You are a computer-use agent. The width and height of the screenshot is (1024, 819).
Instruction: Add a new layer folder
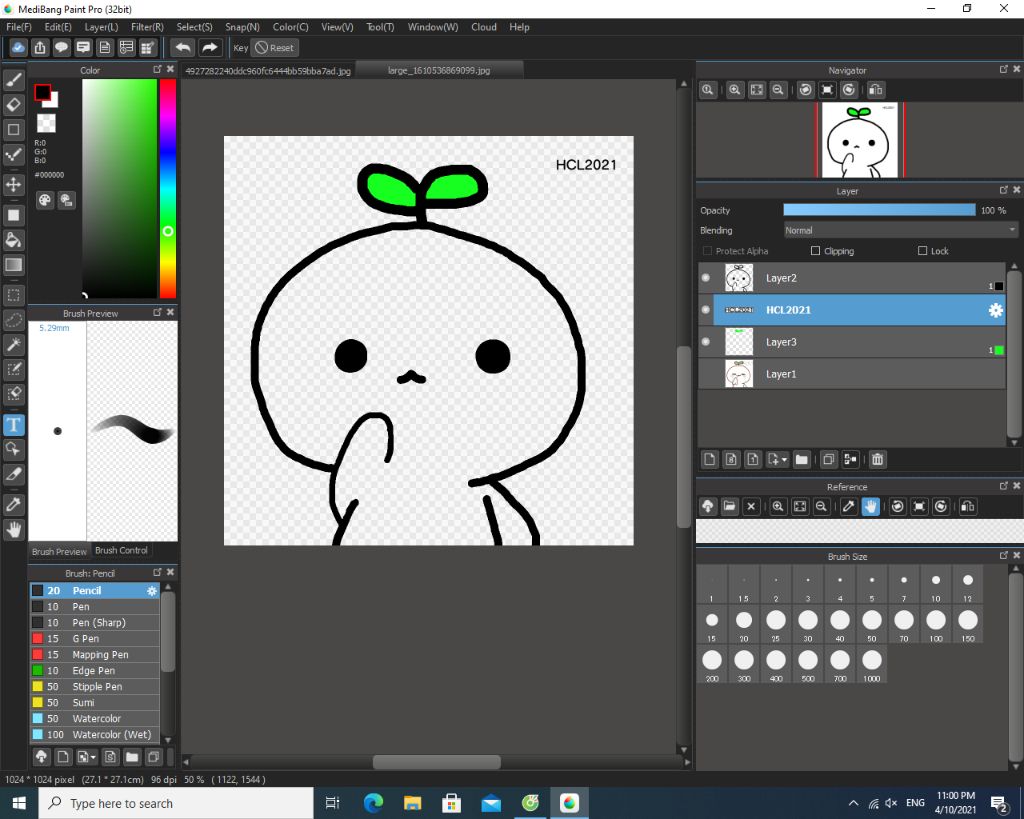802,460
